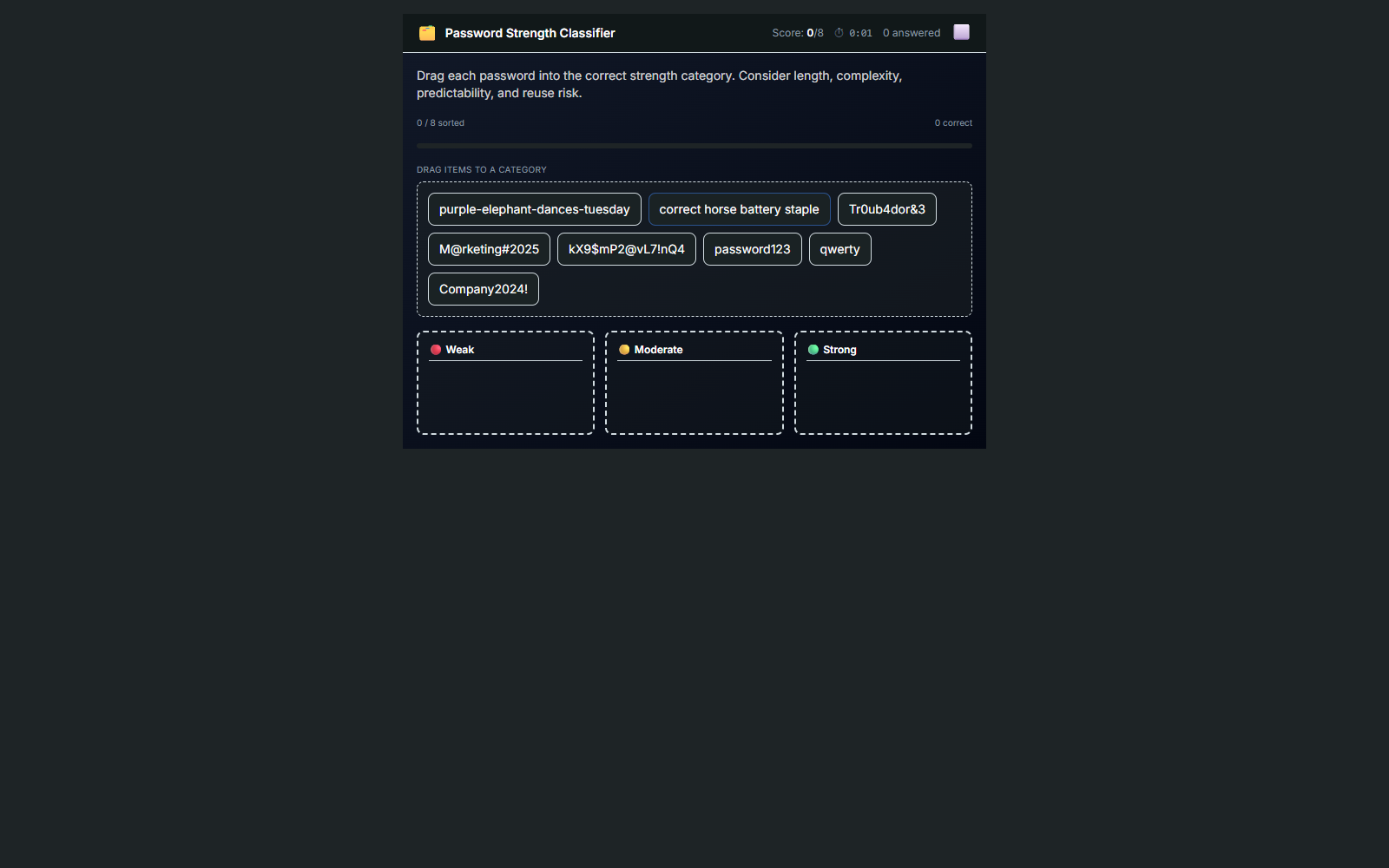
Task: Click the 0 correct label
Action: [953, 123]
